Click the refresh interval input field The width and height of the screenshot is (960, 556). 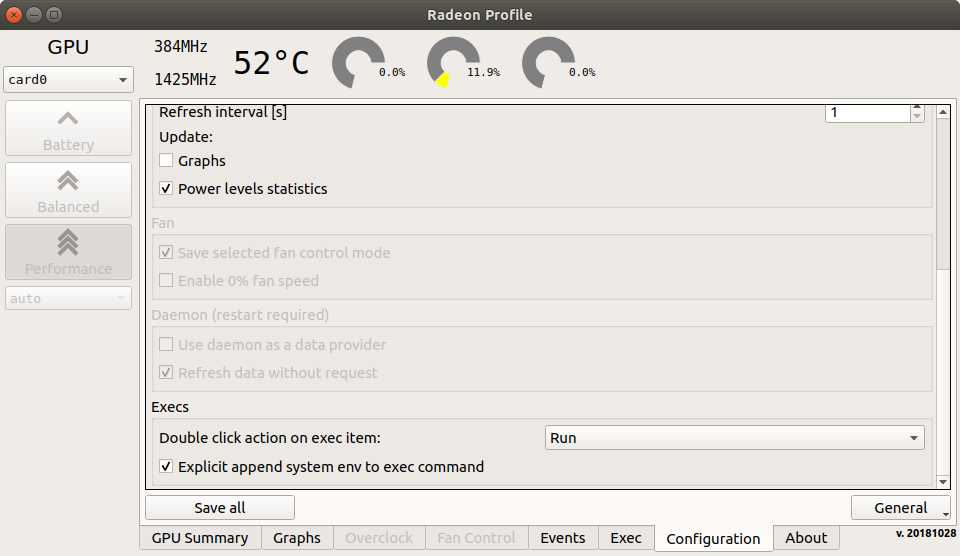pos(868,113)
